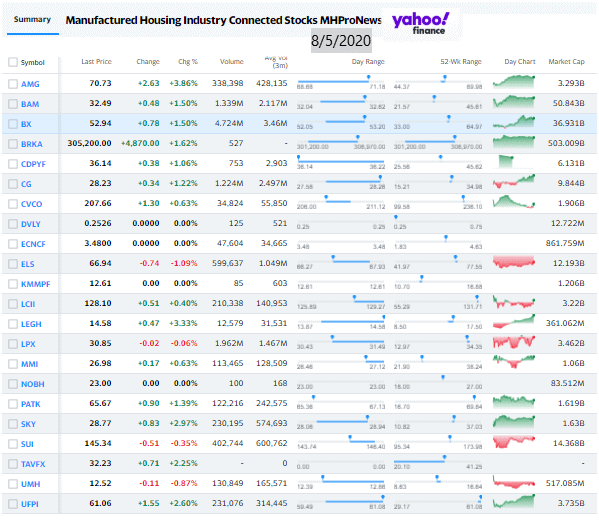
Task: Select MMI volume 113,465
Action: [x=228, y=363]
